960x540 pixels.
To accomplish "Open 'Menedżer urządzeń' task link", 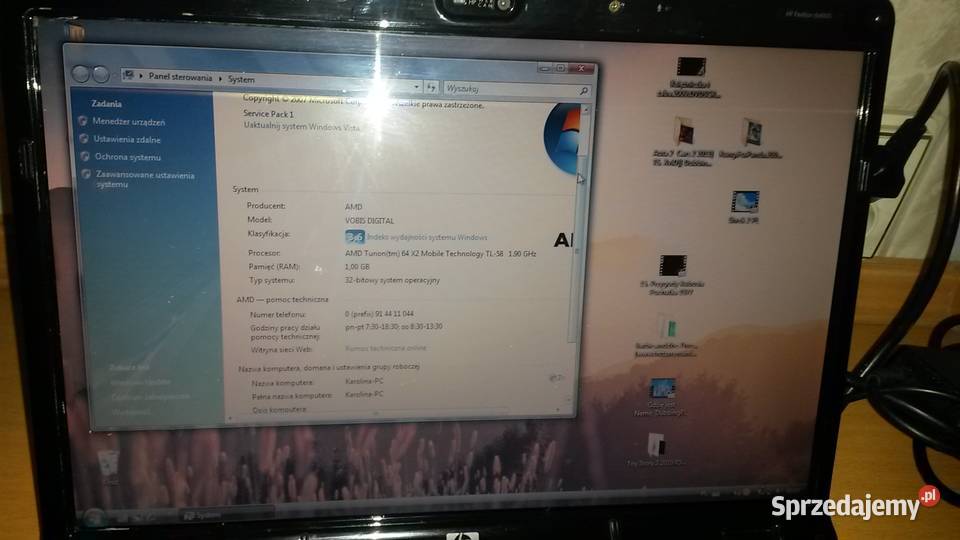I will point(129,122).
